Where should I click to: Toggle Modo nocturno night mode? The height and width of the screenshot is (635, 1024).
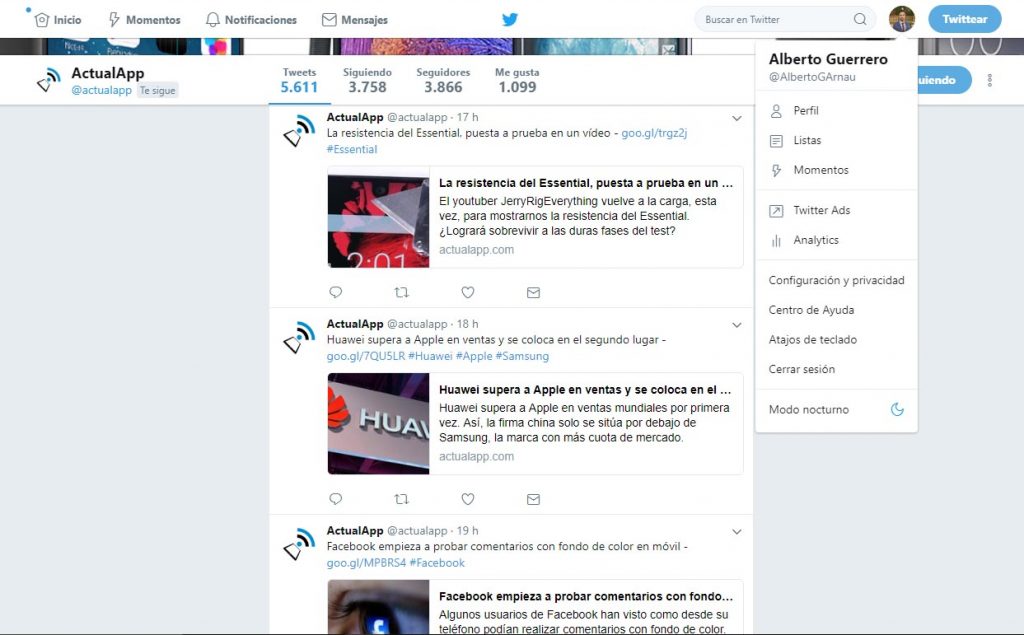(x=836, y=410)
